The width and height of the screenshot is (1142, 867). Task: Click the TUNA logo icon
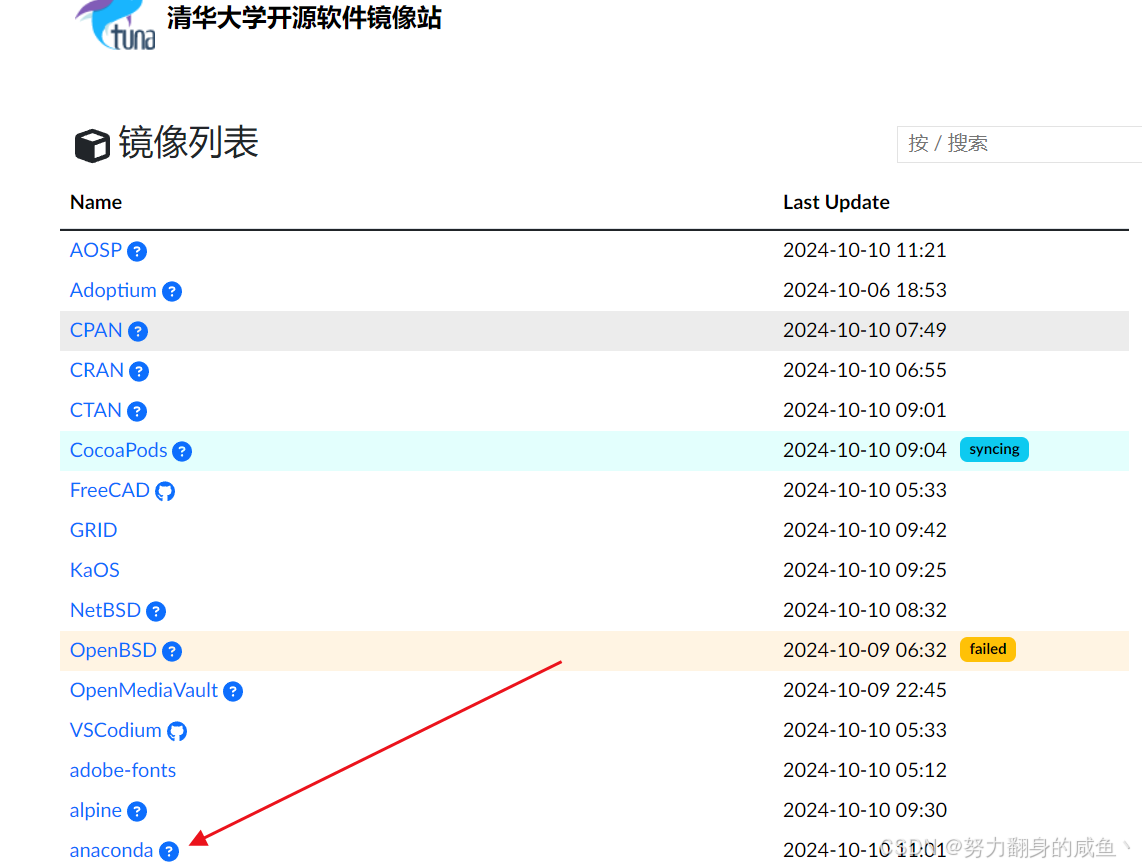click(115, 26)
